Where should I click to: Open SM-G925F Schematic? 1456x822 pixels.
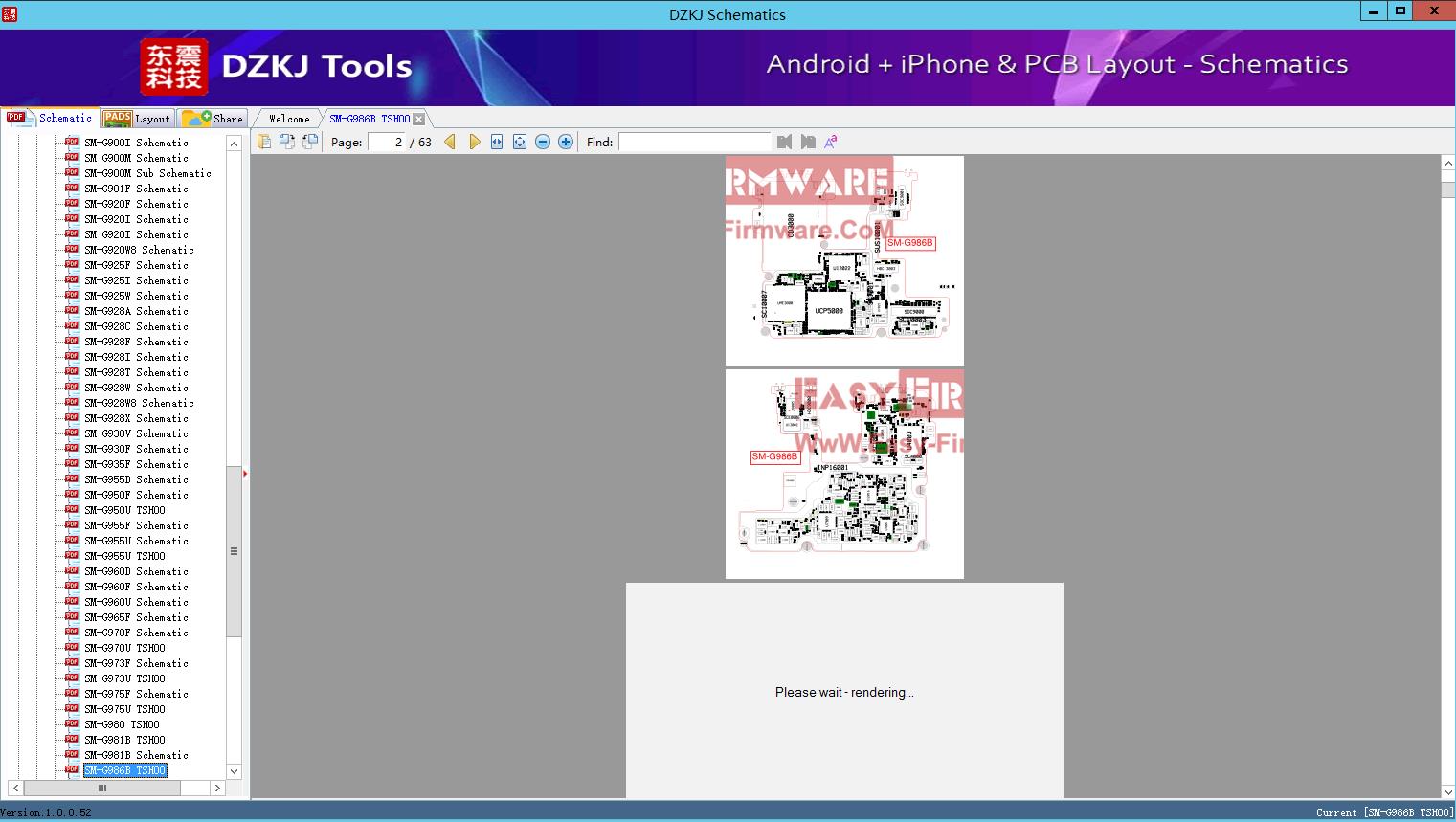136,265
